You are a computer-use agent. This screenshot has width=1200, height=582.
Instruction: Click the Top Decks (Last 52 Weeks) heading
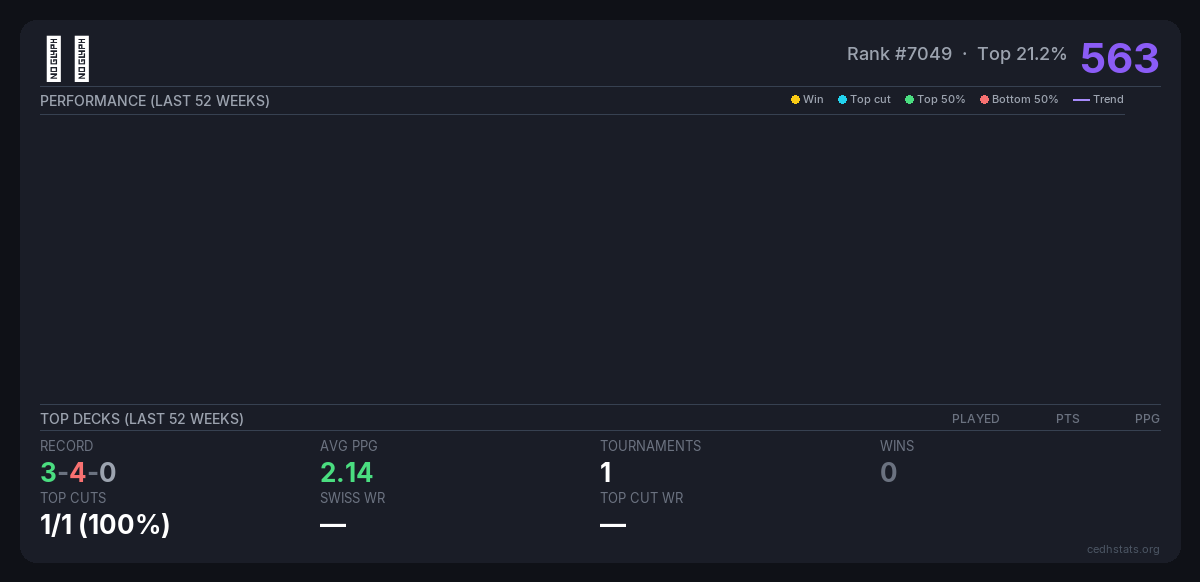point(142,419)
